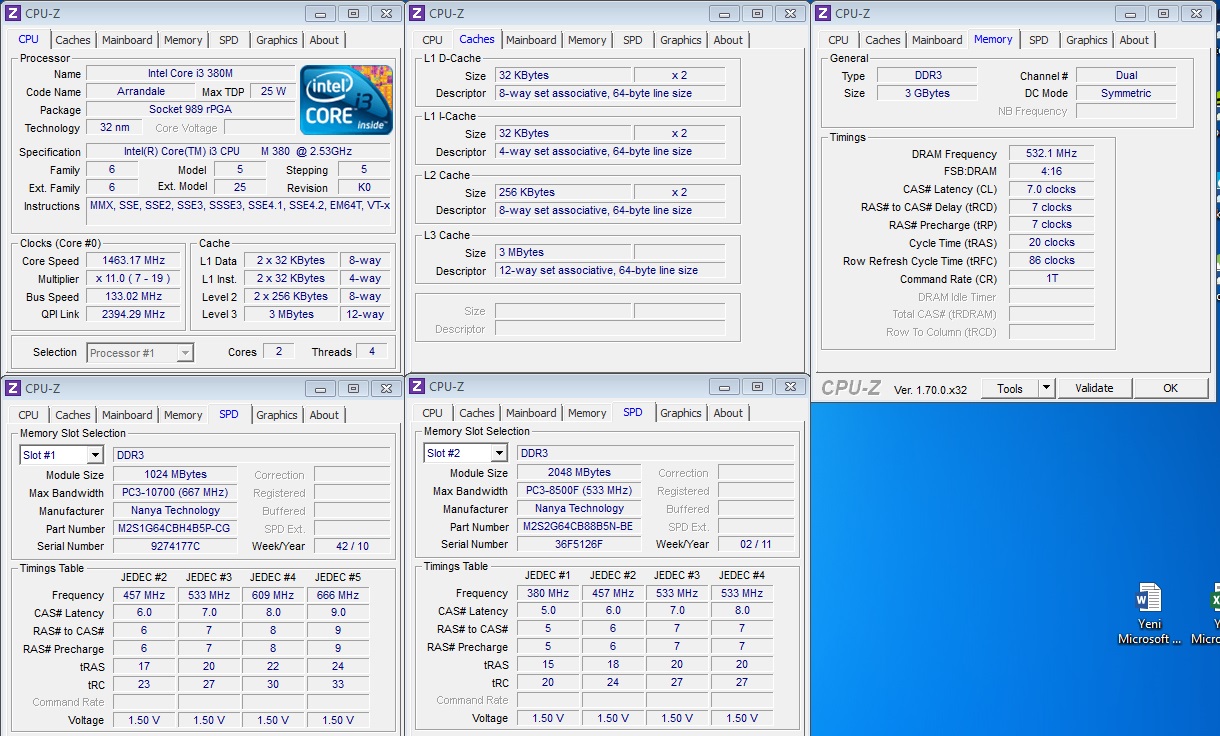Open Mainboard tab in the CPU tab window
Screen dimensions: 1220x736
(127, 40)
